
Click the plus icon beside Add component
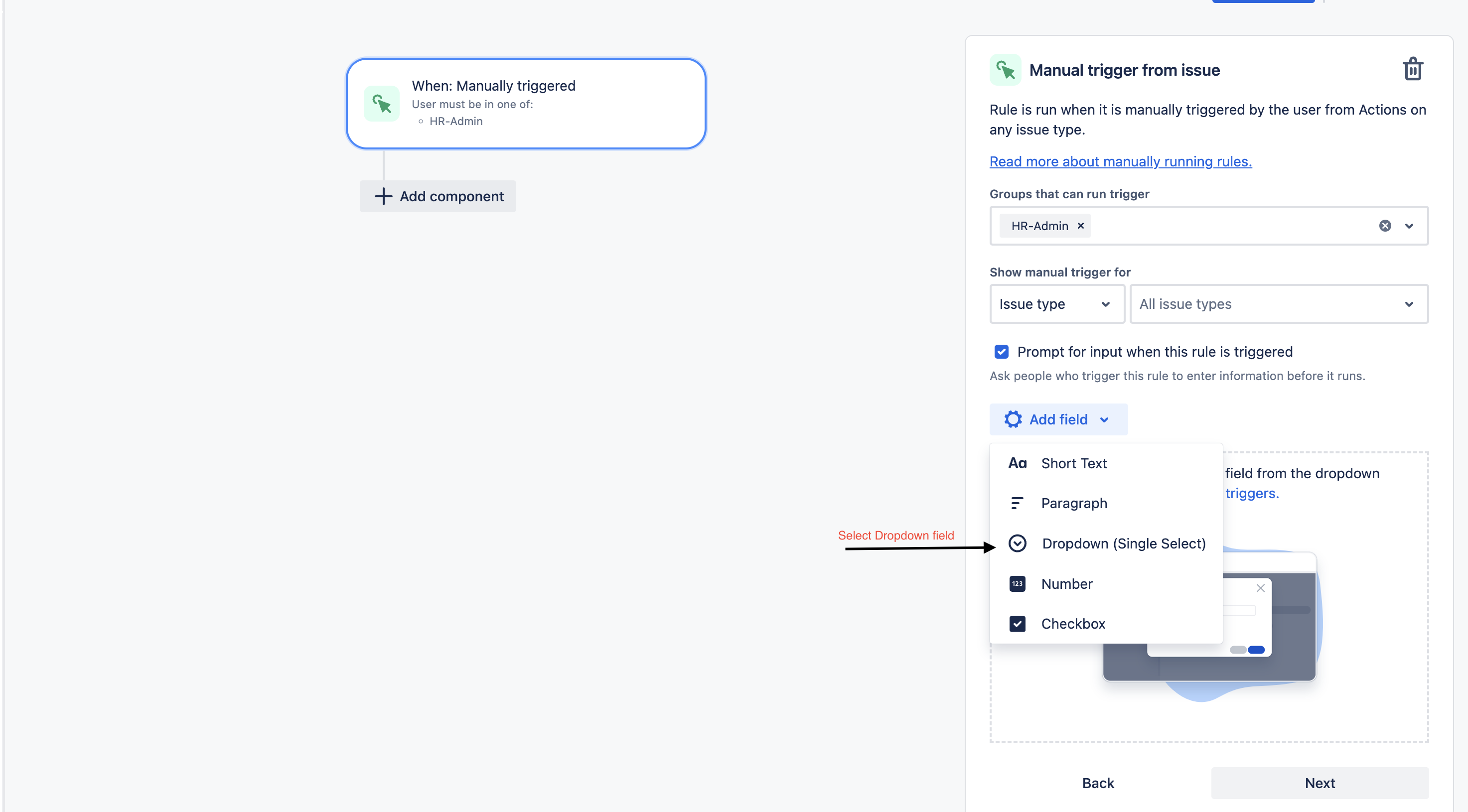point(384,196)
